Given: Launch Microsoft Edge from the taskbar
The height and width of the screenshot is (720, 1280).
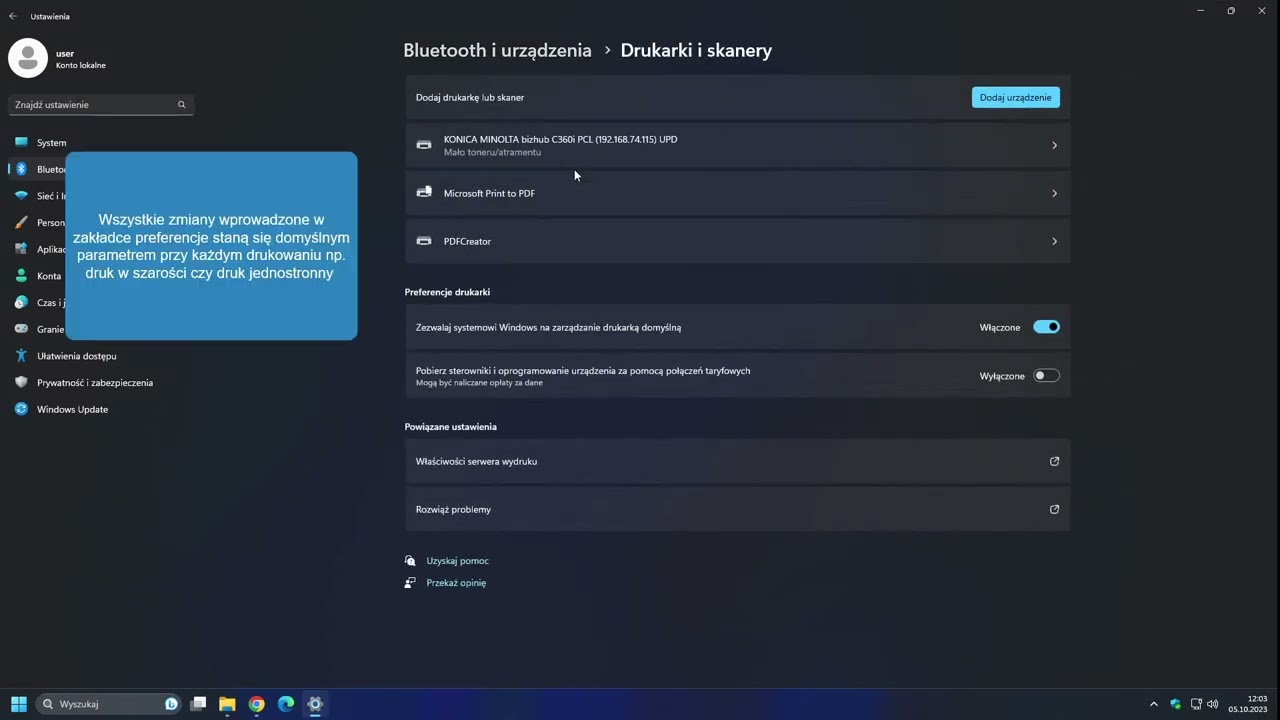Looking at the screenshot, I should click(285, 704).
